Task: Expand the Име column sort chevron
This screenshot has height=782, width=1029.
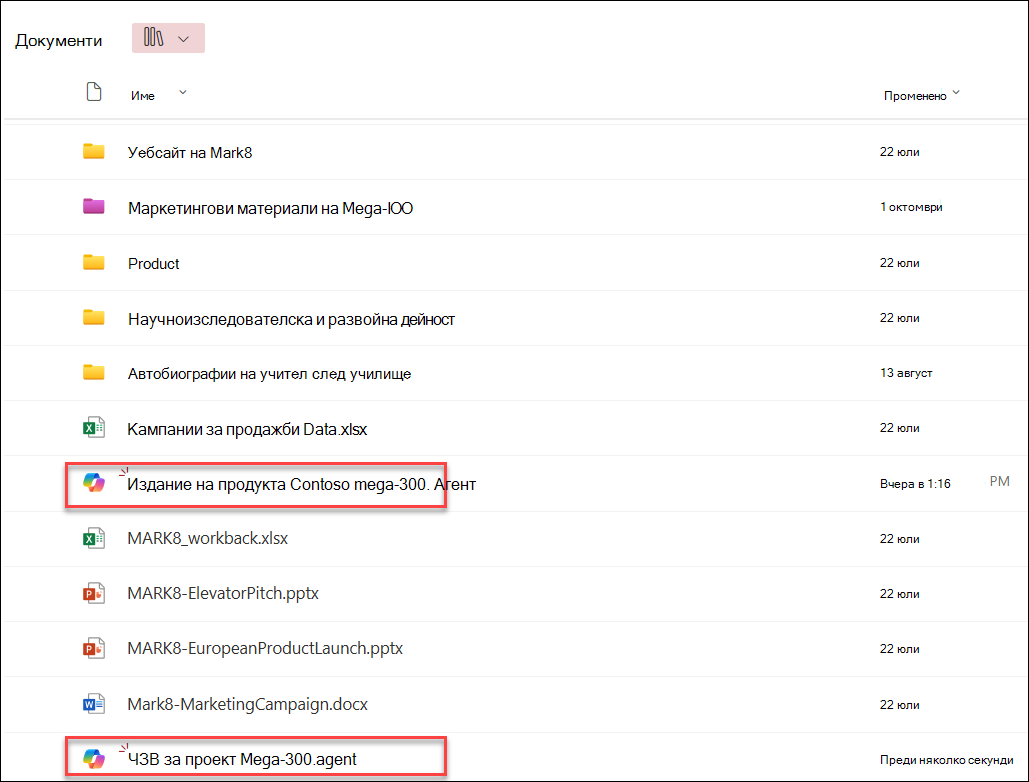Action: click(183, 93)
